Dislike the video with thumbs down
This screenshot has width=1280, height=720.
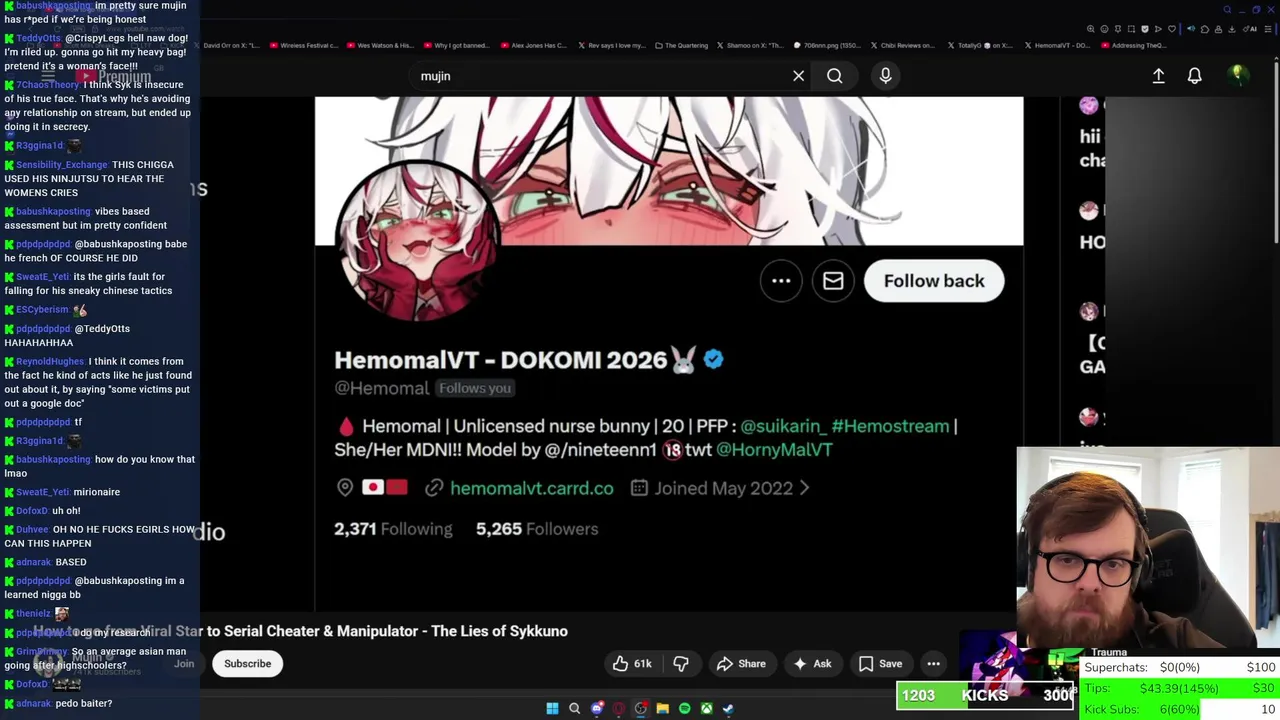coord(681,664)
